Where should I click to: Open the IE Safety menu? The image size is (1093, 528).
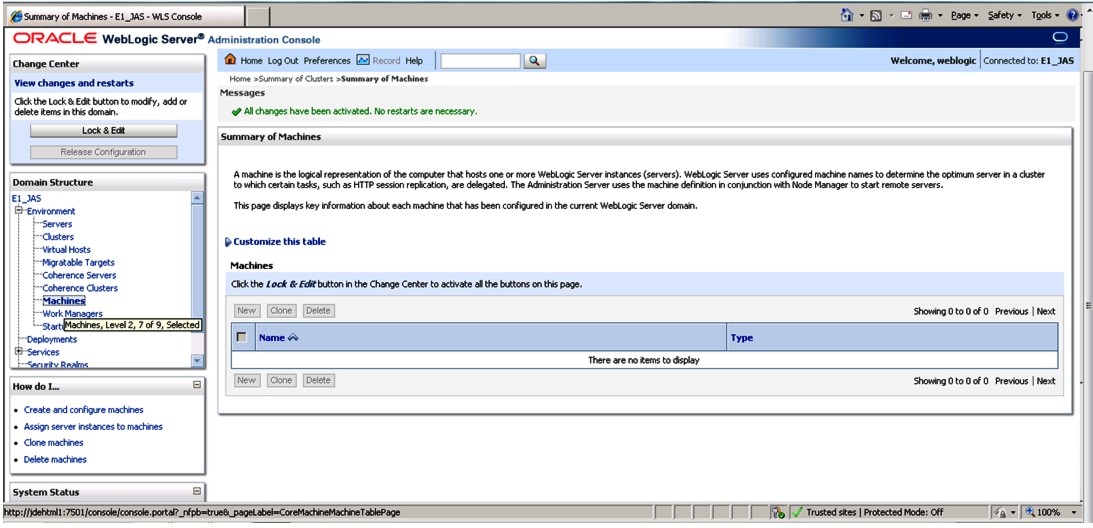point(1004,15)
